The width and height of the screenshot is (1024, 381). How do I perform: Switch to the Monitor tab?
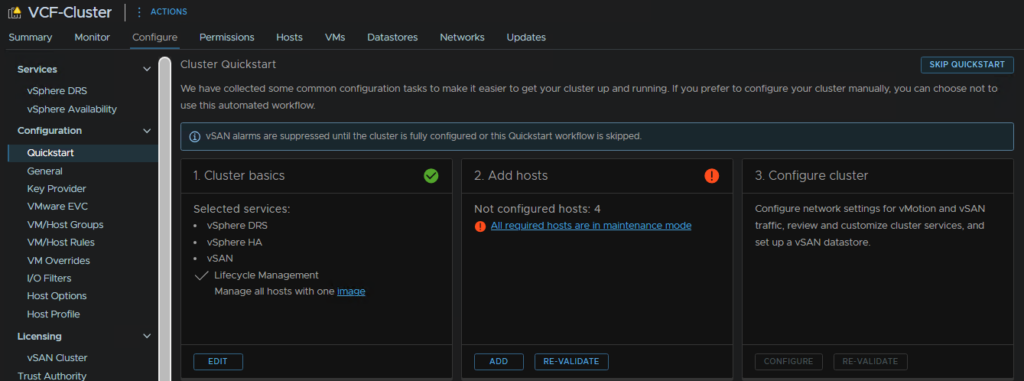tap(92, 37)
